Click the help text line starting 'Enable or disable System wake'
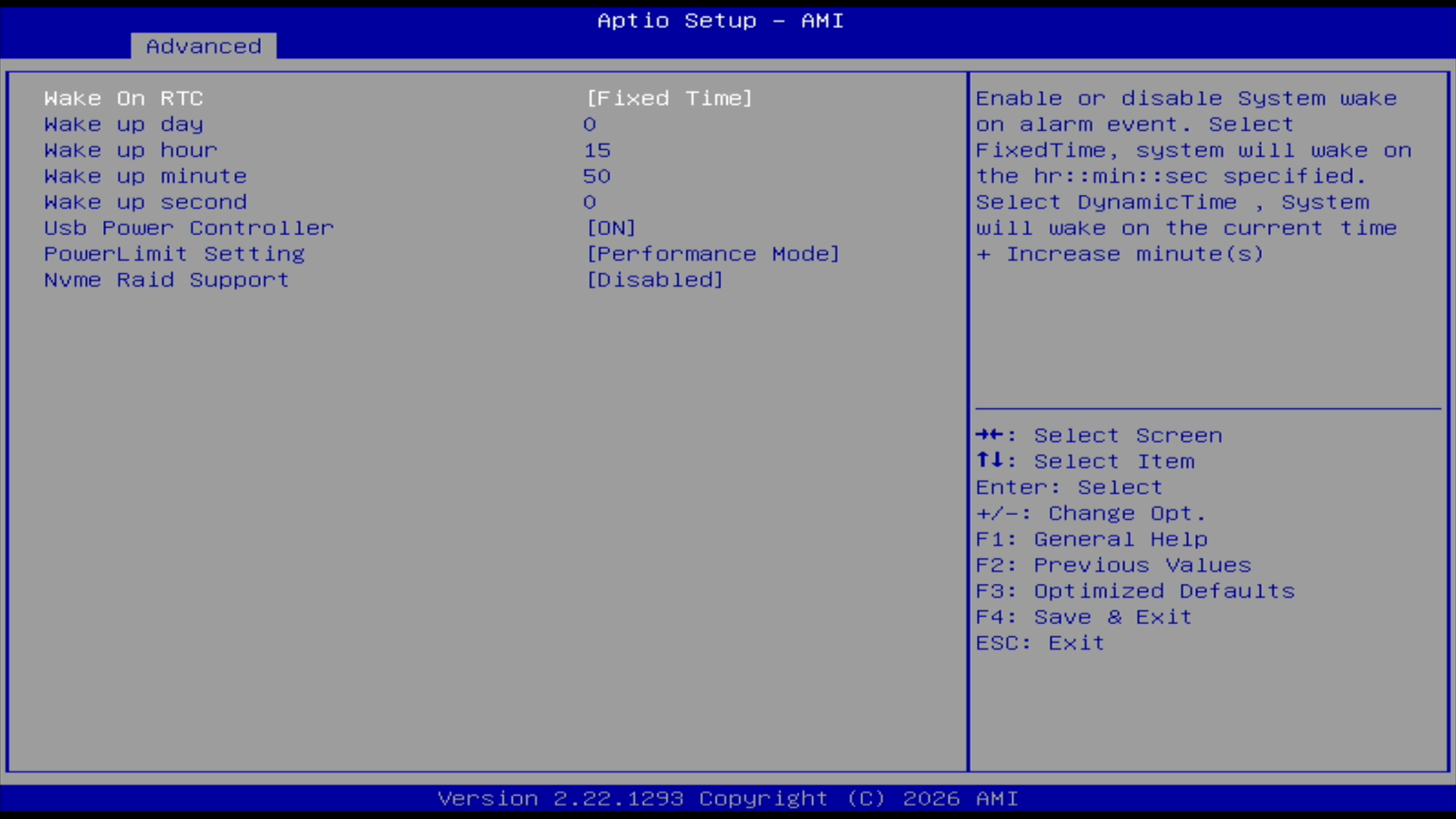The image size is (1456, 819). coord(1186,98)
